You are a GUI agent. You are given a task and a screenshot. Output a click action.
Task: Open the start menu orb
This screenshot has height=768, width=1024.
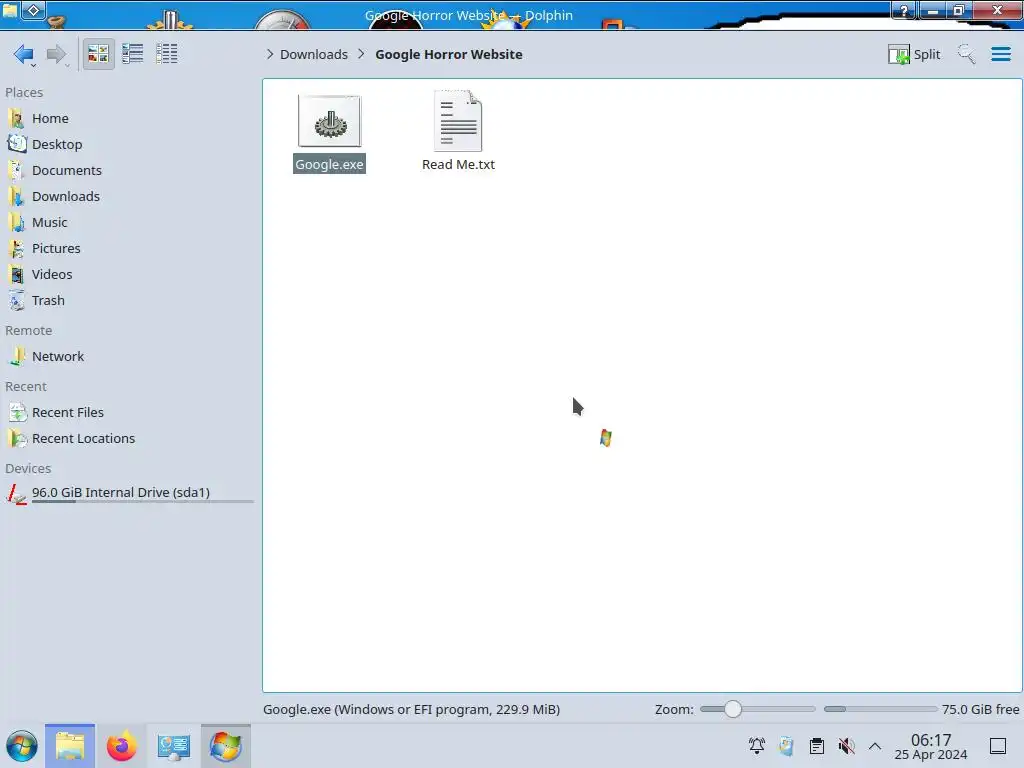22,746
